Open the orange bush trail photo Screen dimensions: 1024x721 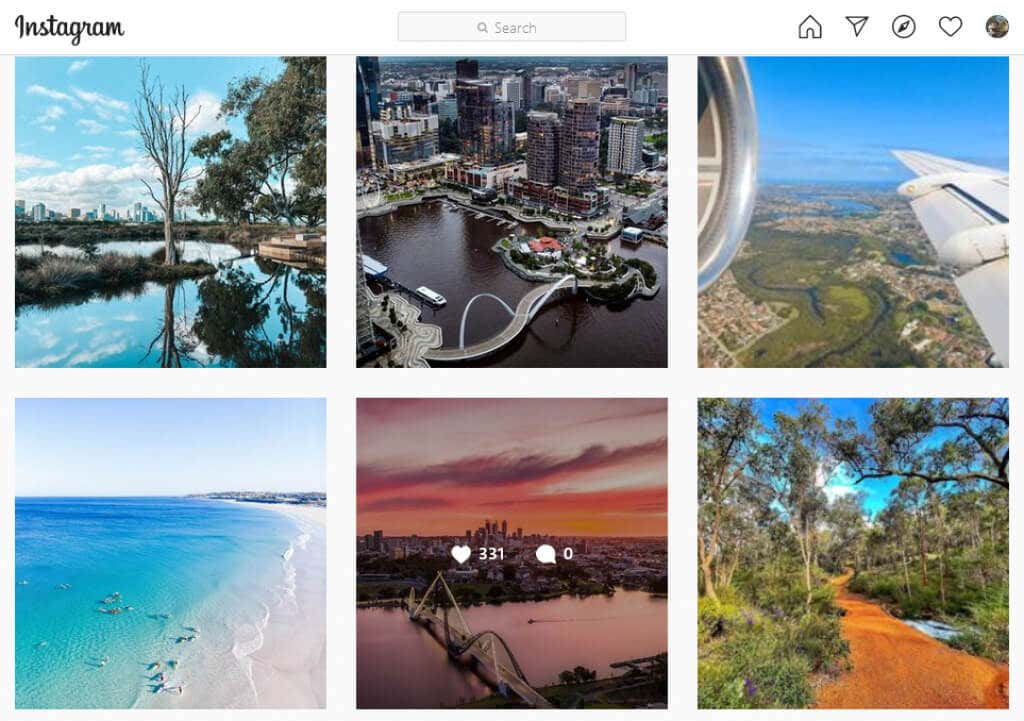(x=853, y=553)
